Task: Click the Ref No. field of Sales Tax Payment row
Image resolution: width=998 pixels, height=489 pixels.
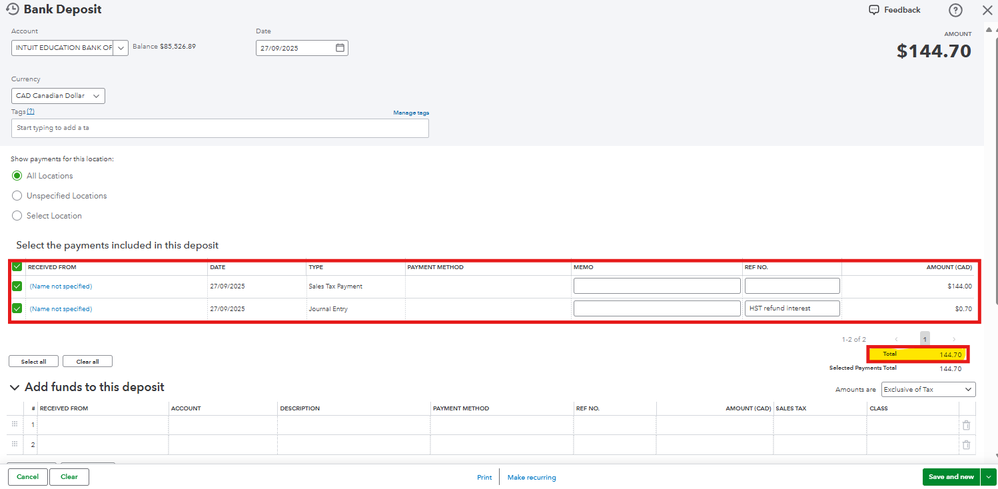Action: pyautogui.click(x=792, y=287)
